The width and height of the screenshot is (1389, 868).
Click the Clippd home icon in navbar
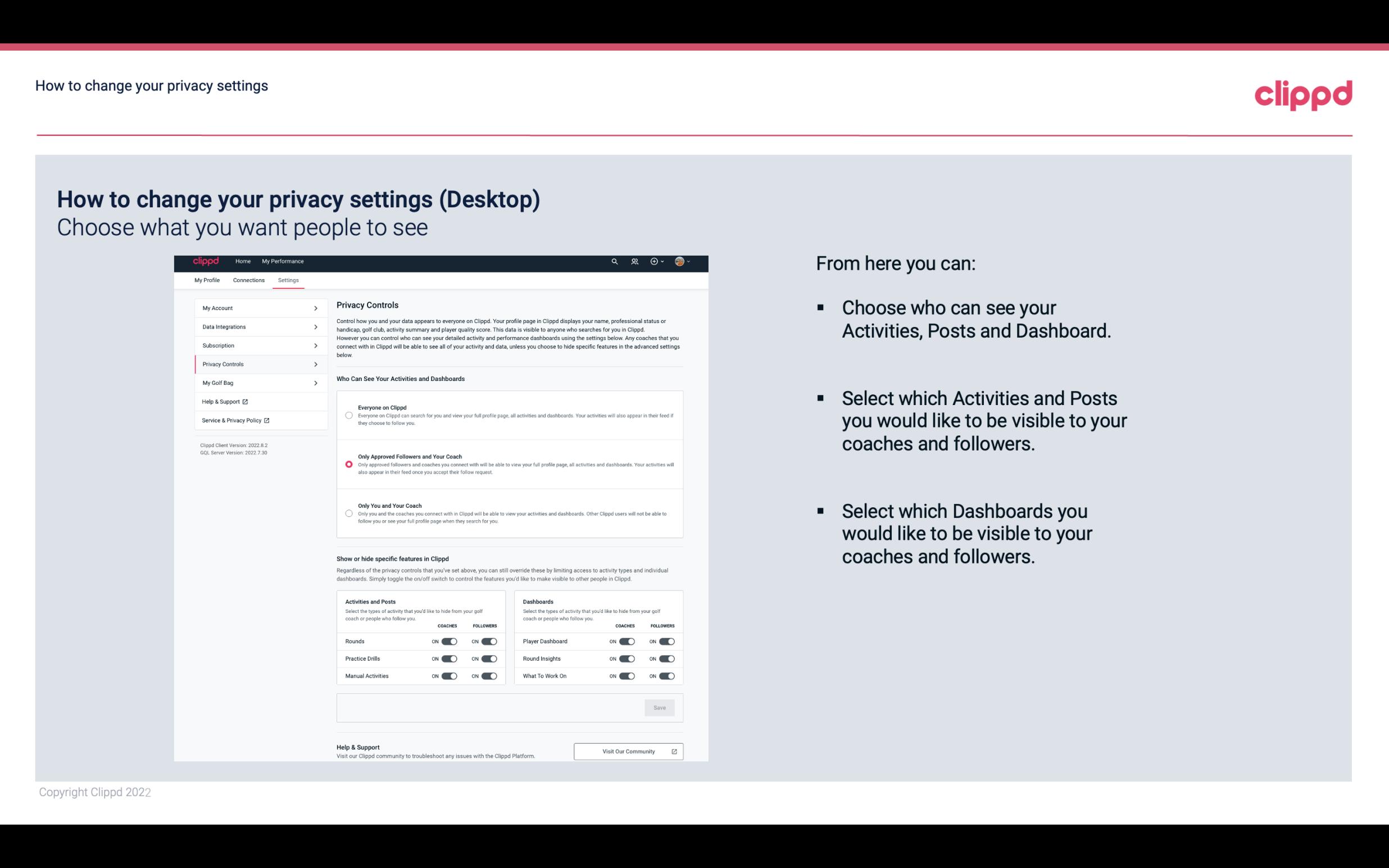pyautogui.click(x=205, y=261)
